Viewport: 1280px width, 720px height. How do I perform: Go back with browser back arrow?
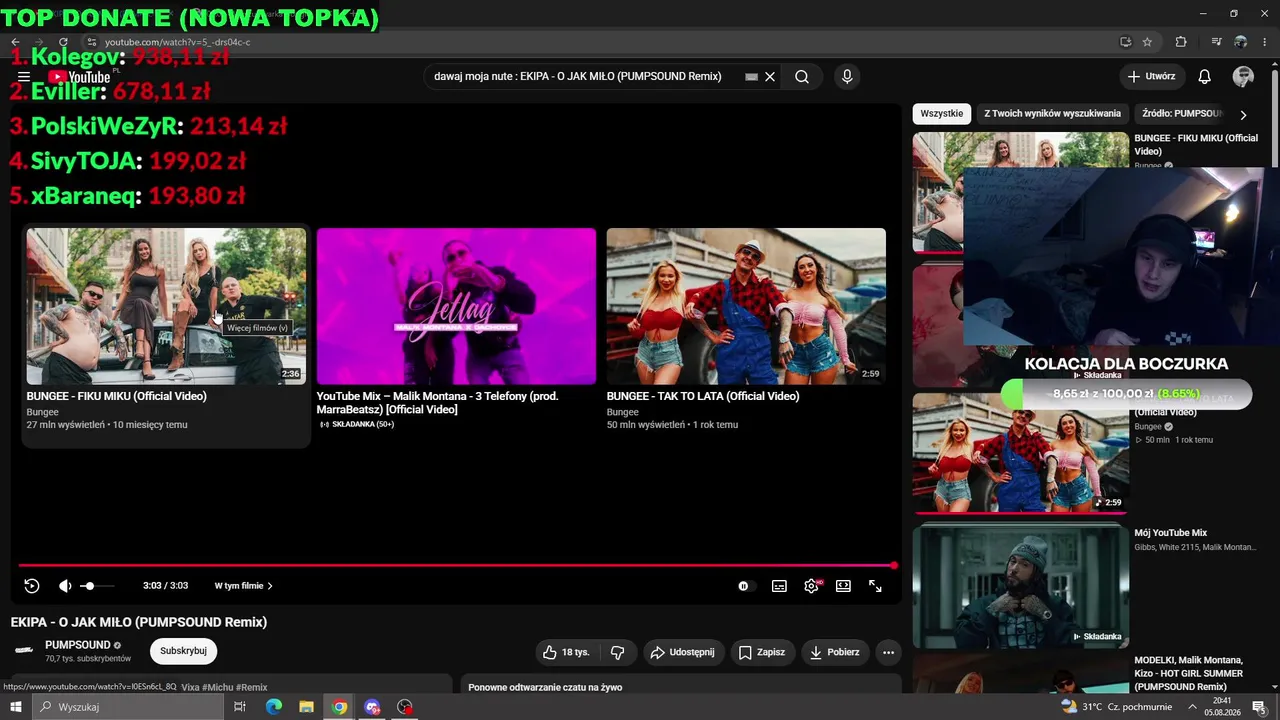[15, 42]
